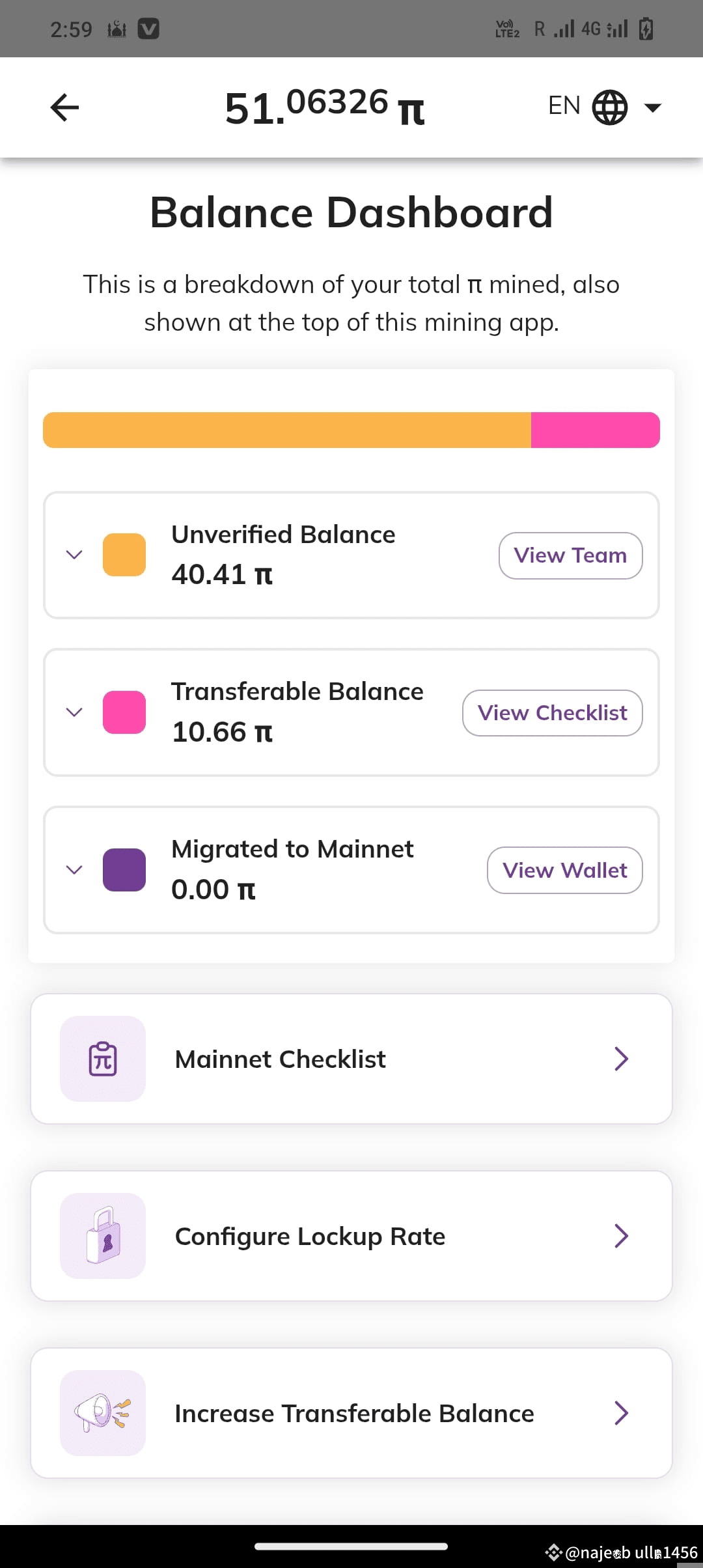Click the lockup padlock icon
The width and height of the screenshot is (703, 1568).
point(103,1236)
